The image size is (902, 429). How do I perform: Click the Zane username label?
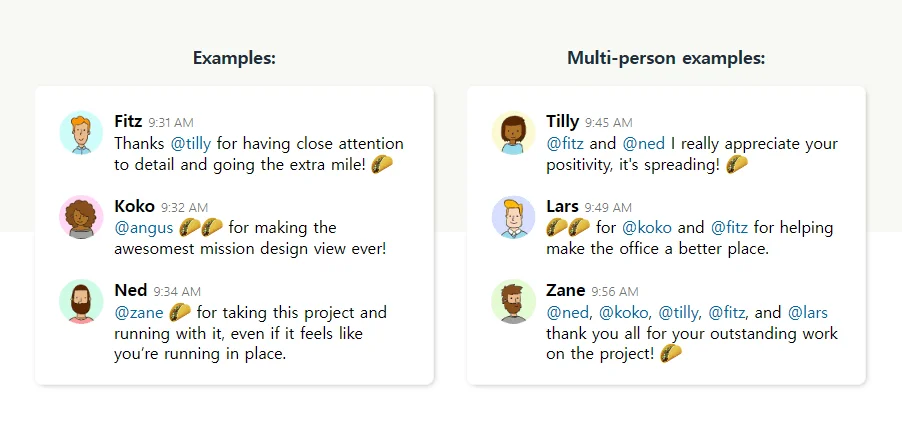pos(566,290)
